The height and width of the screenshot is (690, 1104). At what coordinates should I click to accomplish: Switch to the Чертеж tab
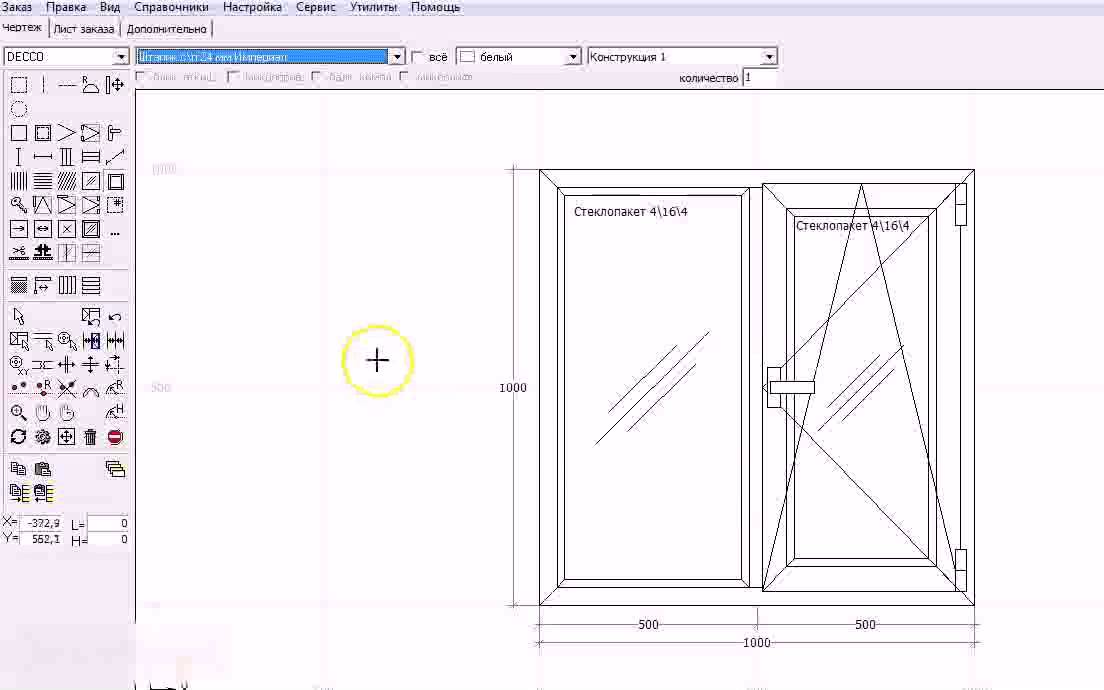click(23, 27)
